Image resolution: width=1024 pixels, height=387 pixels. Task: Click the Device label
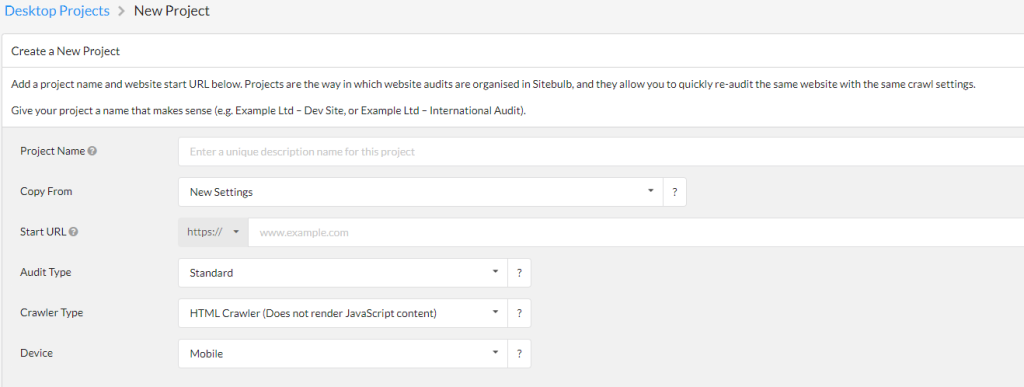tap(37, 353)
